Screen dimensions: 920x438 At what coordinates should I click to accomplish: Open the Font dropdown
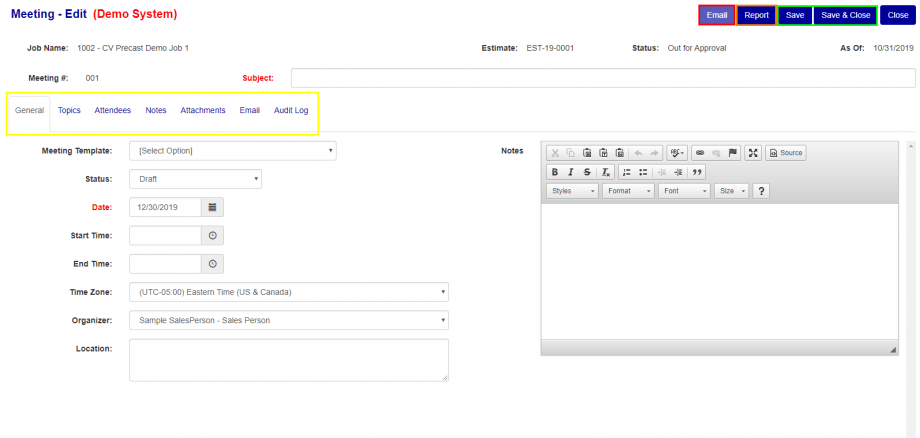(x=684, y=191)
